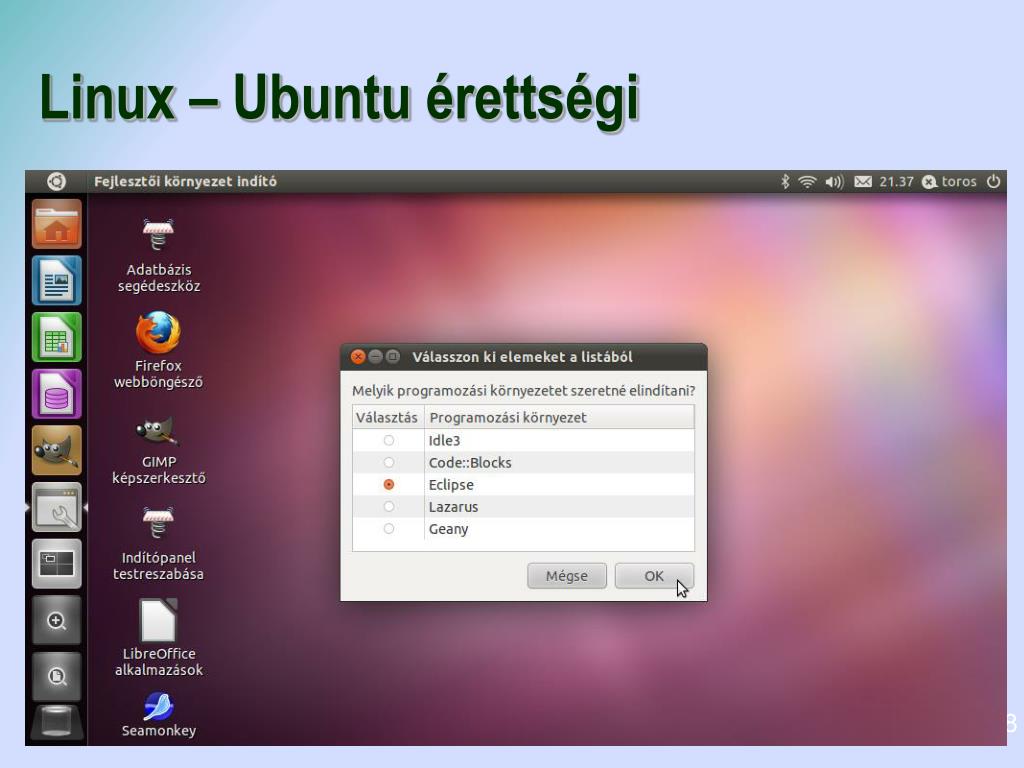Click the selected Eclipse radio button
The image size is (1024, 768).
[x=389, y=485]
